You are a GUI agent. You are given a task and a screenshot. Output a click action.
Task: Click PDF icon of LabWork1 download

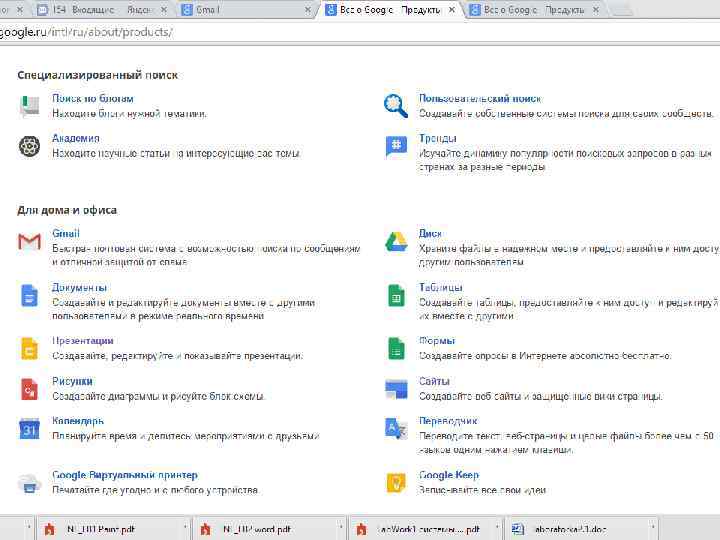click(x=361, y=529)
